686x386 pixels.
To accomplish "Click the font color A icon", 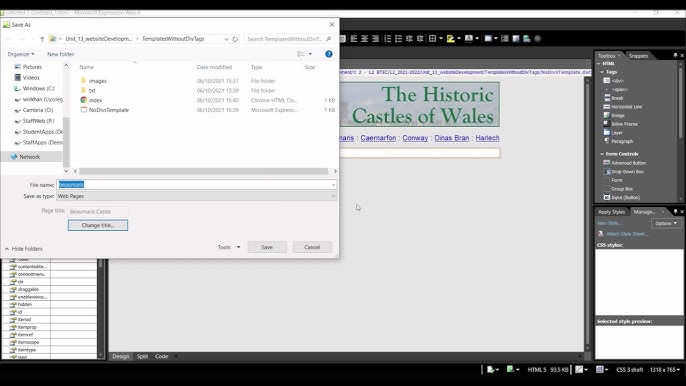I will [x=469, y=39].
